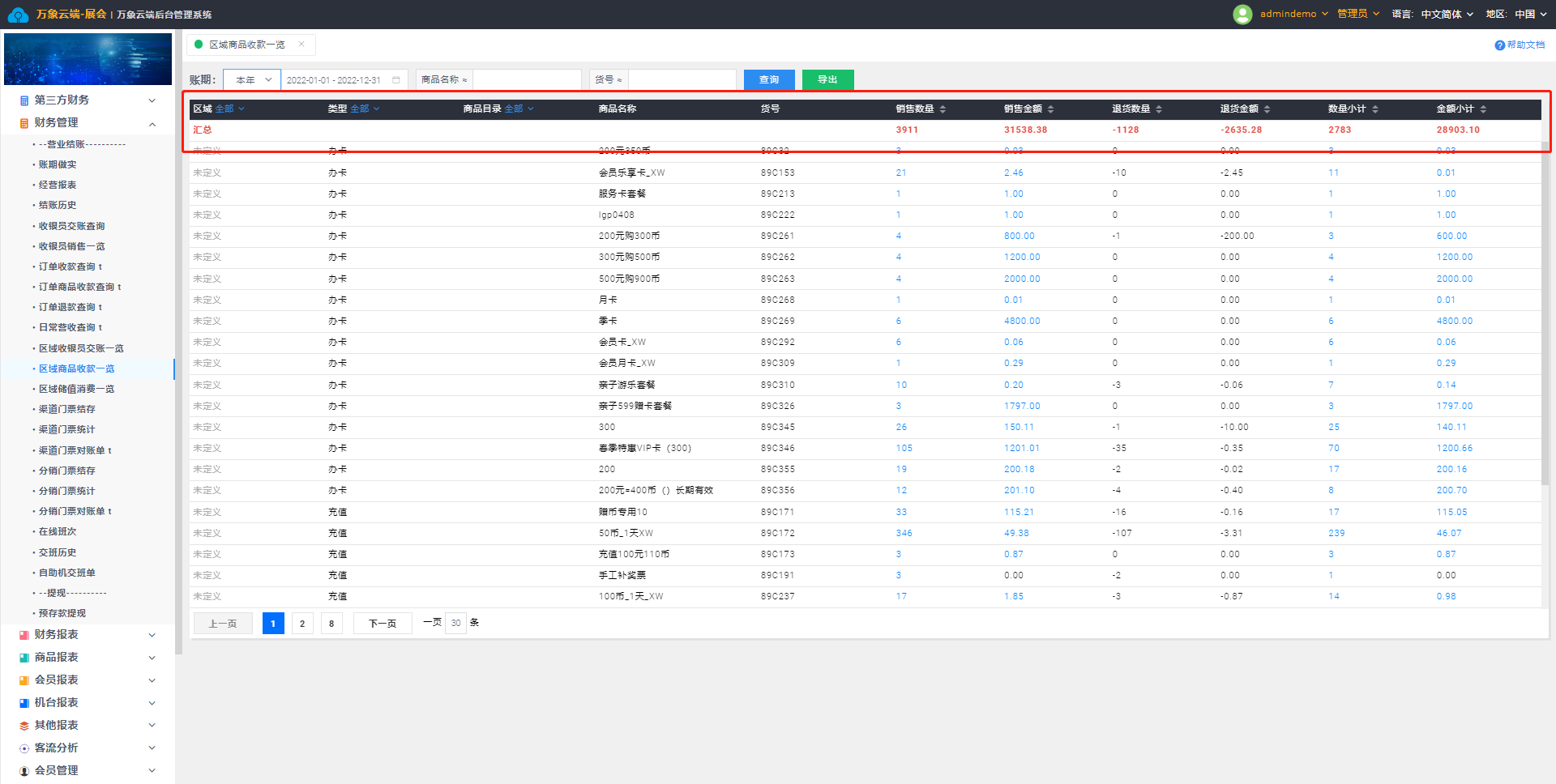The image size is (1556, 784).
Task: Open 收银员销售一览 in the sidebar
Action: click(72, 246)
